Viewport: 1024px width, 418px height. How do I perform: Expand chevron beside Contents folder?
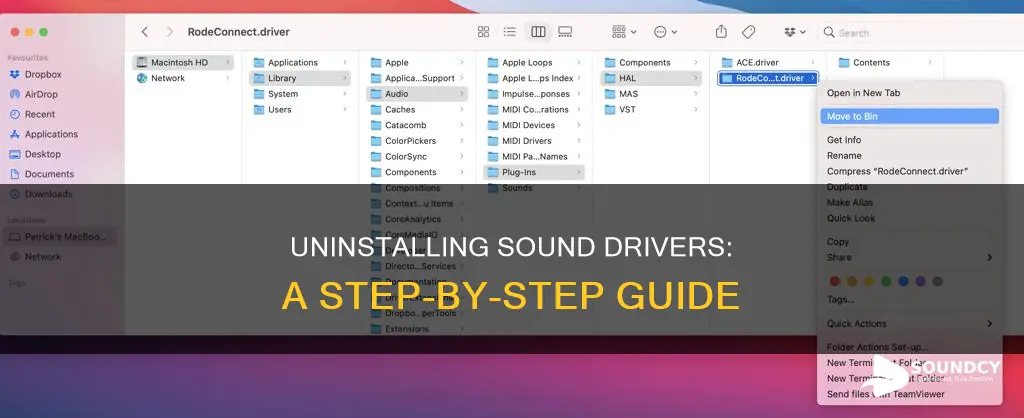[x=929, y=62]
